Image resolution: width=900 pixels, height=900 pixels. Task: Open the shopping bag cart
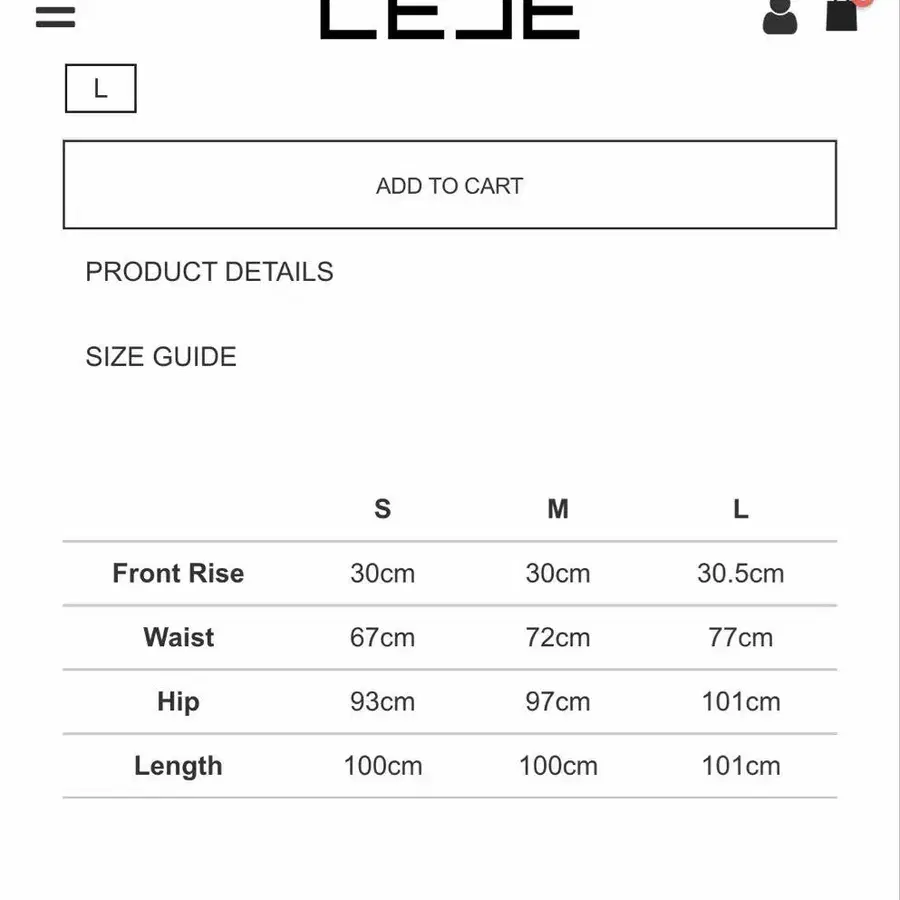click(841, 15)
